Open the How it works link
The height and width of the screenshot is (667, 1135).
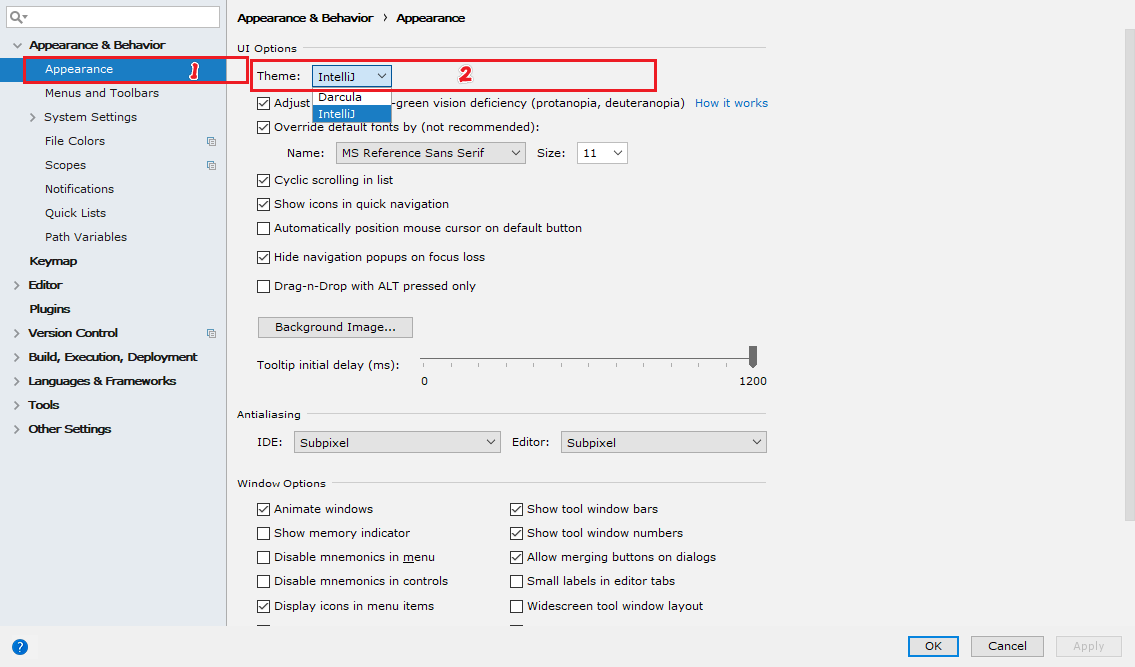(x=731, y=103)
